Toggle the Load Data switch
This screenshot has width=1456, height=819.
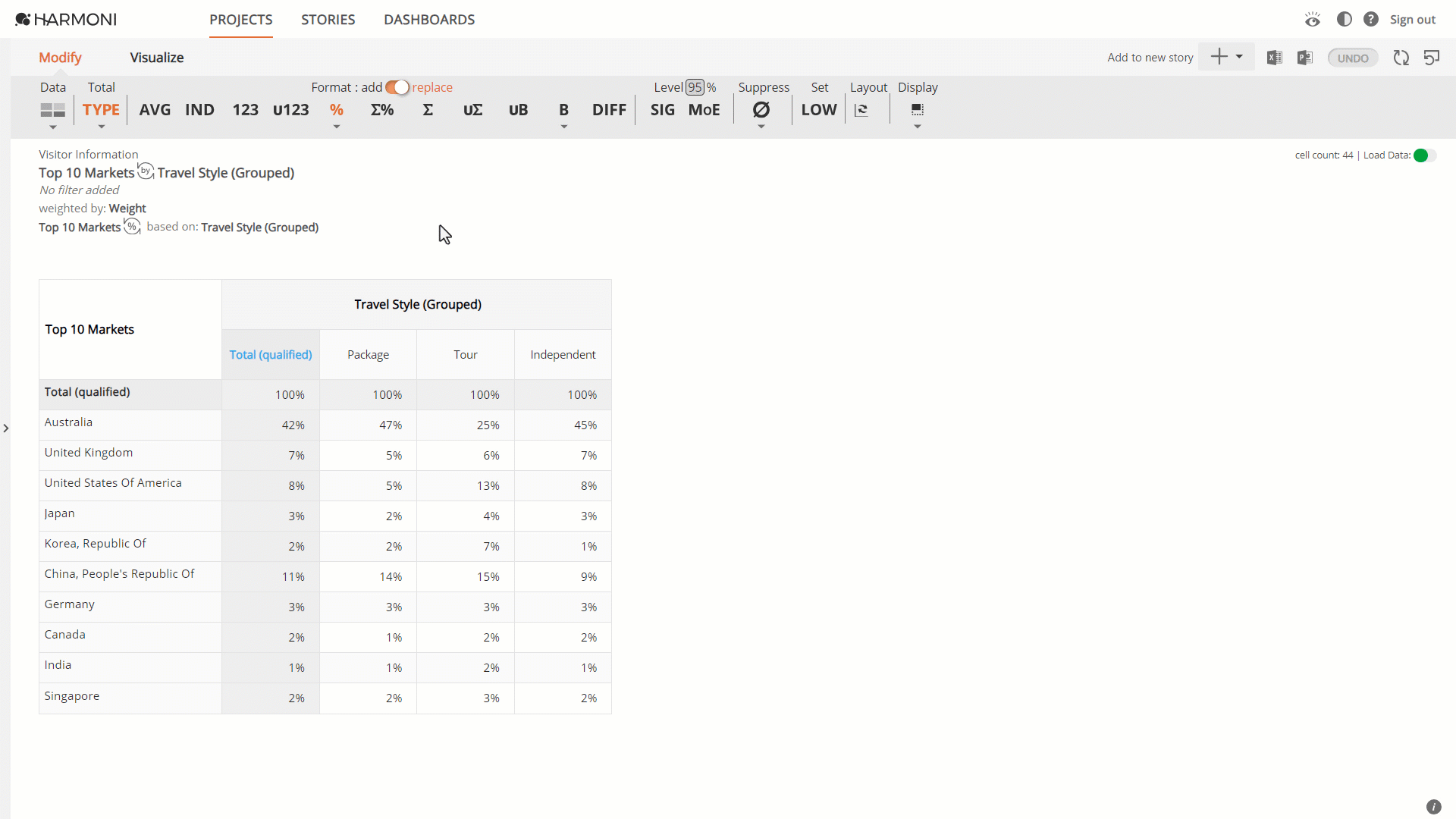(x=1425, y=155)
